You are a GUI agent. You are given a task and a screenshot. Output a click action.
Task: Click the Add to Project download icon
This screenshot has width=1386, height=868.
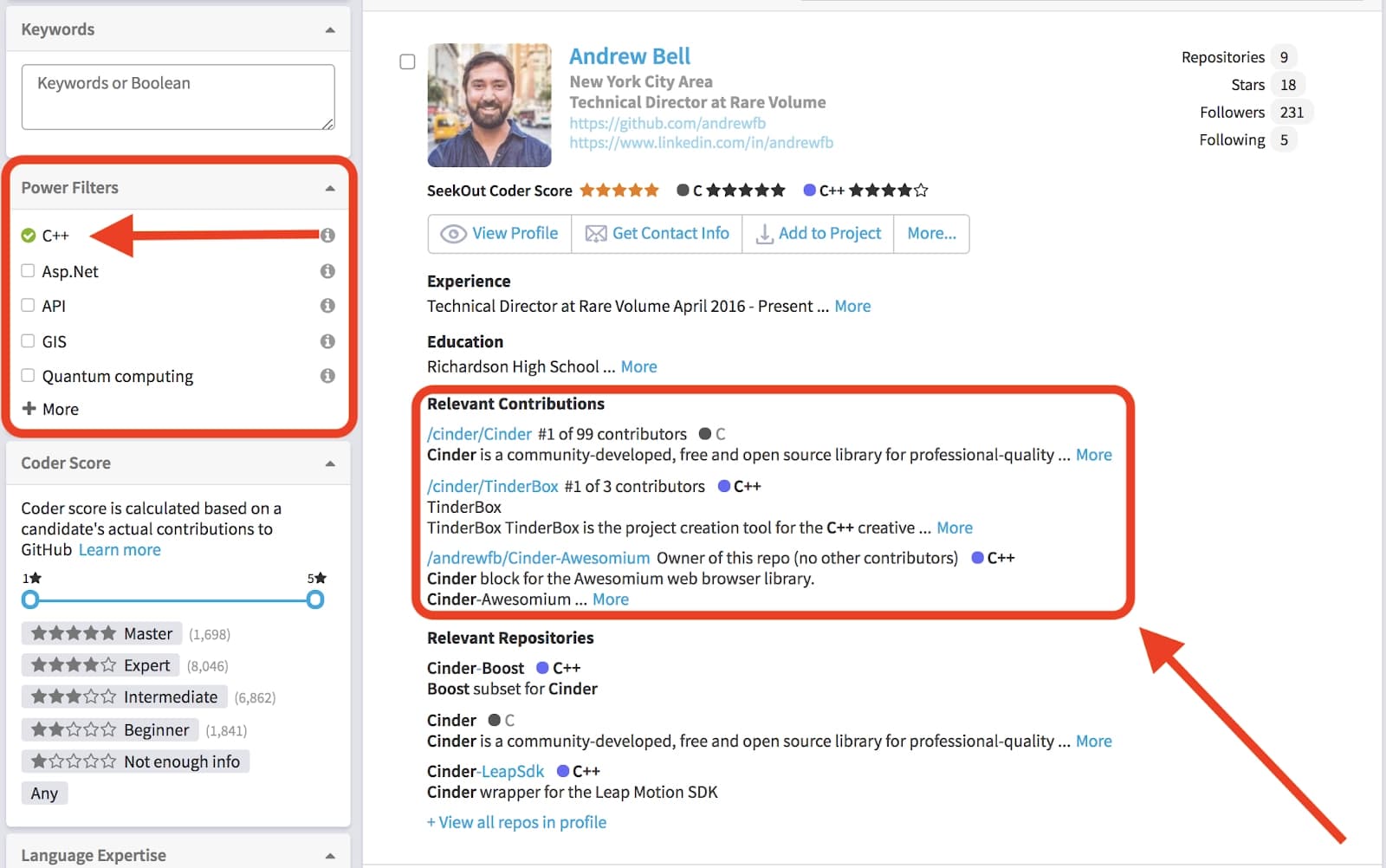pos(766,233)
